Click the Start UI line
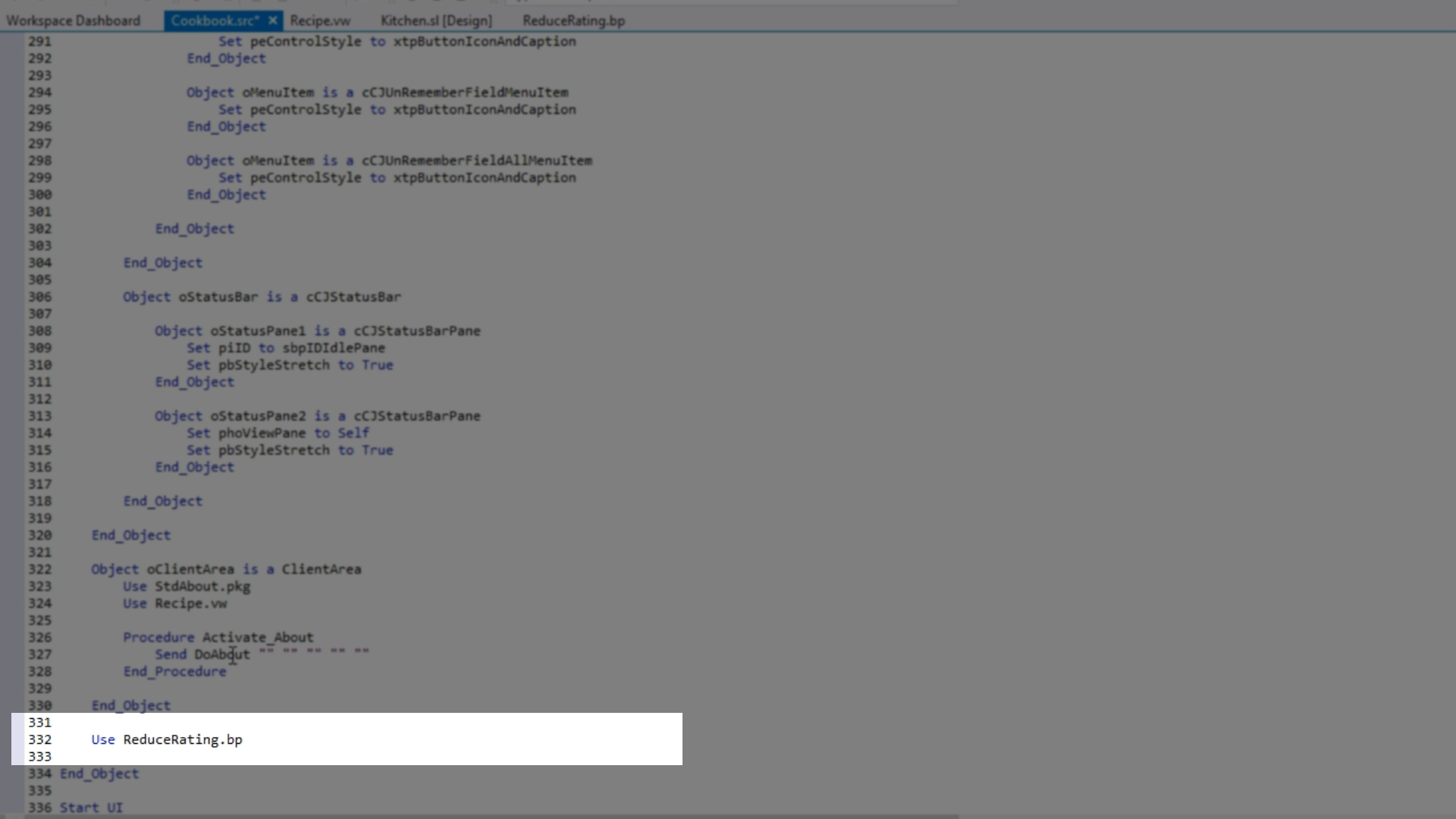Viewport: 1456px width, 819px height. (x=91, y=808)
